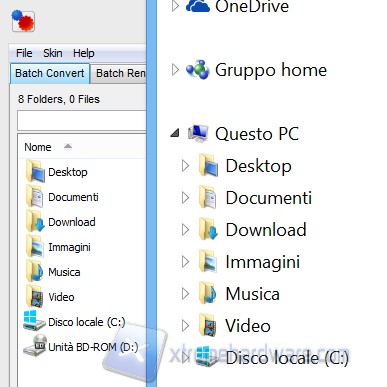The width and height of the screenshot is (387, 387).
Task: Click the Immagini folder icon in converter list
Action: [x=35, y=246]
